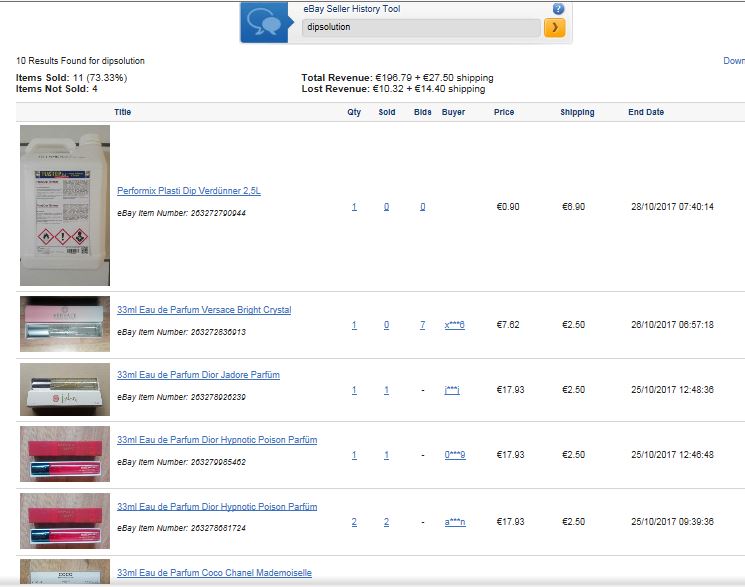The image size is (745, 587).
Task: Click the Price column header
Action: pos(504,112)
